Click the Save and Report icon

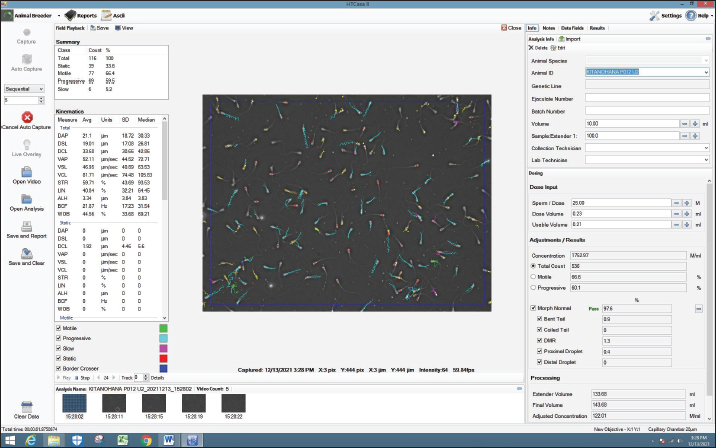coord(27,226)
